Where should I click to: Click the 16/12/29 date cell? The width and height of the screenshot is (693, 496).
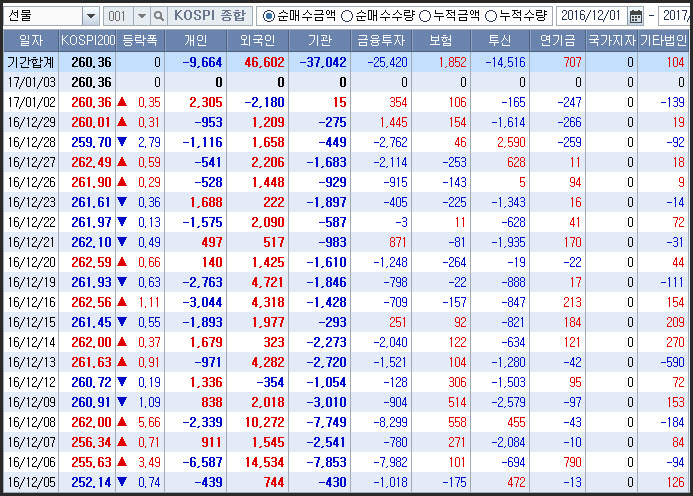click(32, 122)
